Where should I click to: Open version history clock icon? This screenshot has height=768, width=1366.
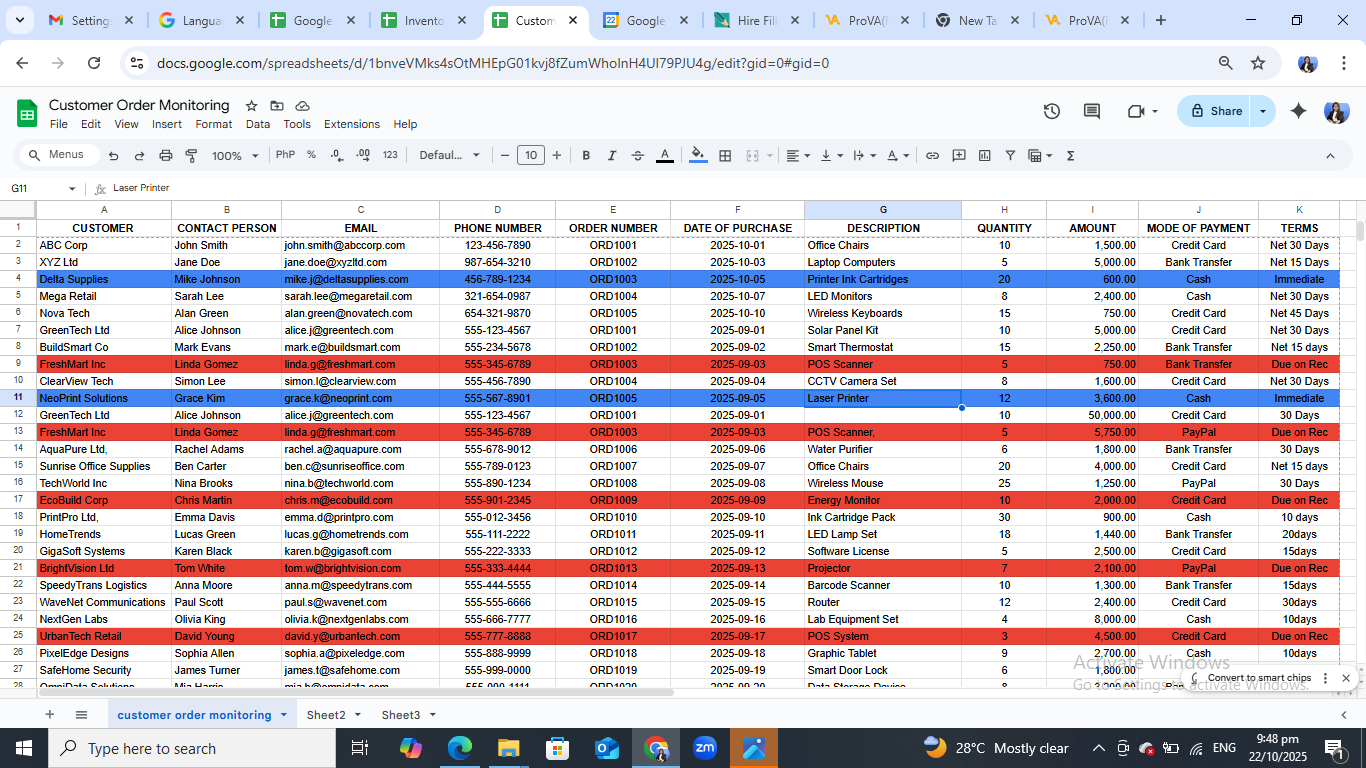(x=1051, y=111)
